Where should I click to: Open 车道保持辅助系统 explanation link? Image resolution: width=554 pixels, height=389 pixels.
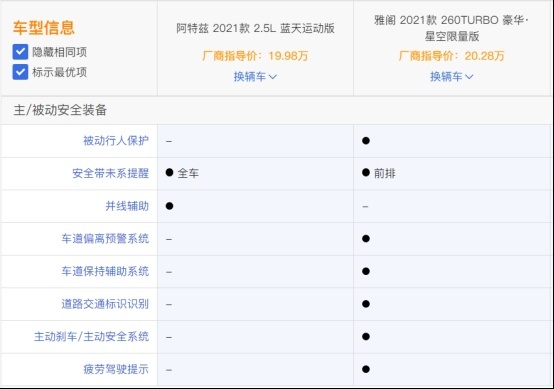(x=105, y=271)
